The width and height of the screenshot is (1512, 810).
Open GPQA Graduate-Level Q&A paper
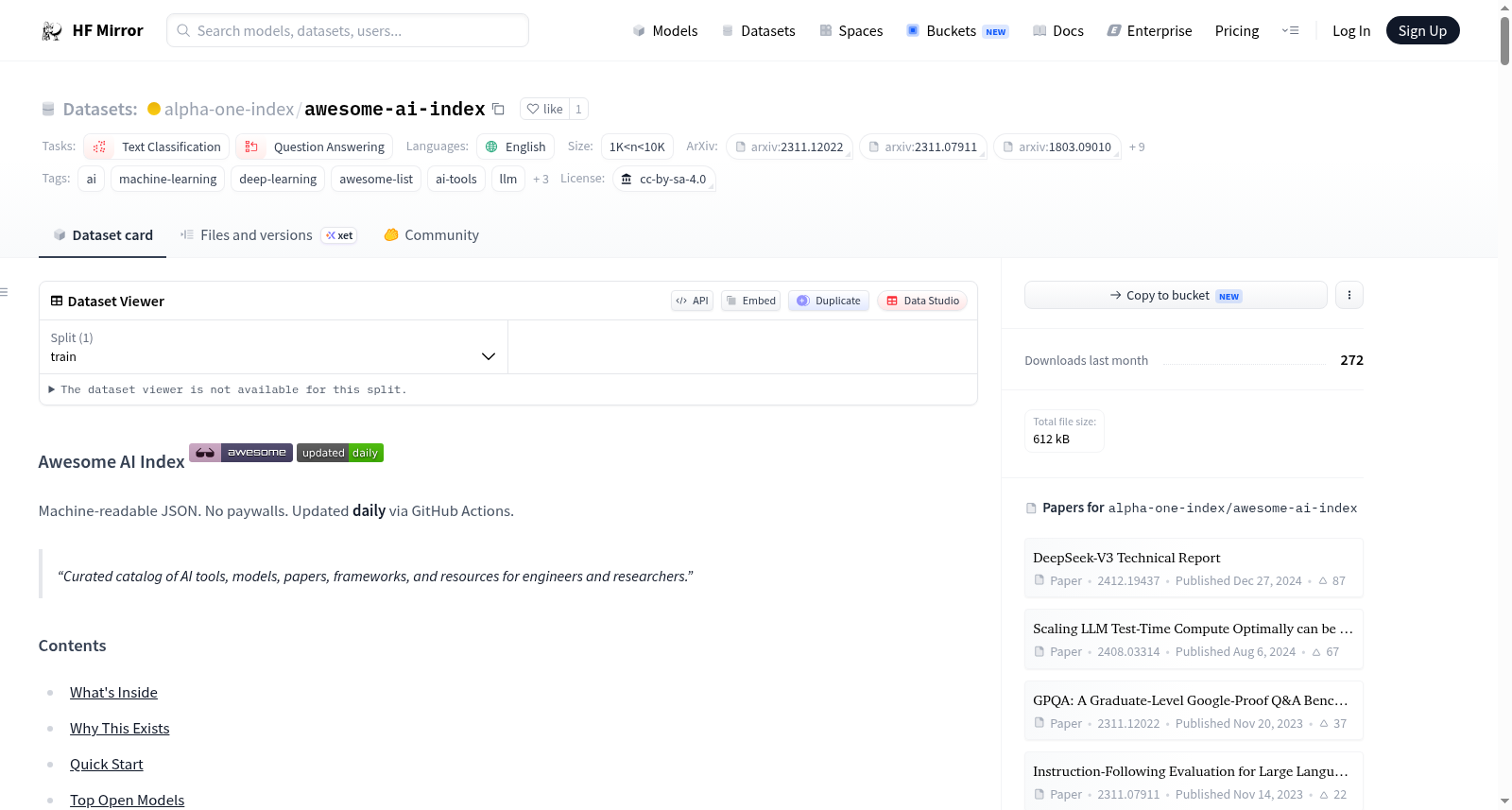[1194, 711]
